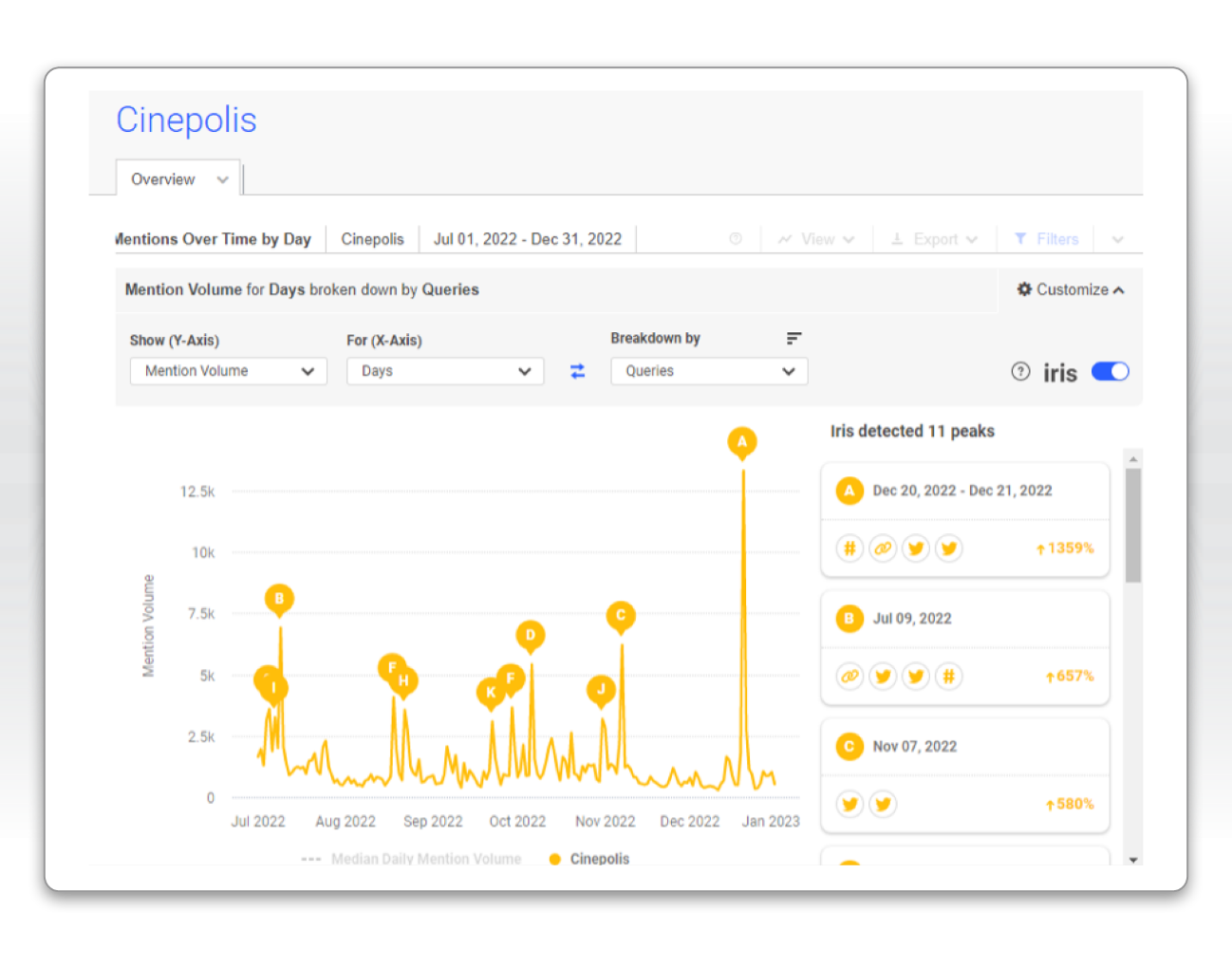Open the Queries breakdown dropdown
The image size is (1232, 966).
(709, 371)
